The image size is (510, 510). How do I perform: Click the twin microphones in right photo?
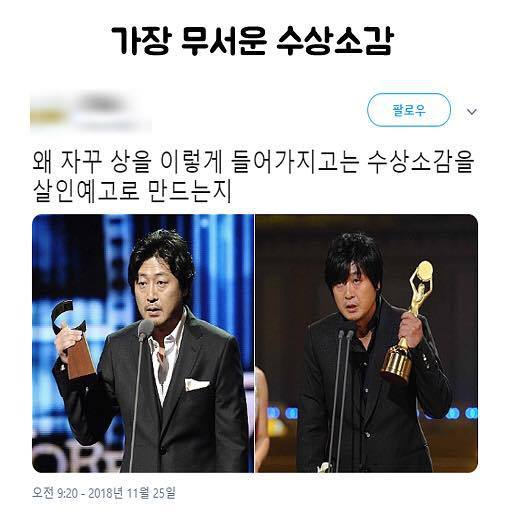[x=340, y=398]
